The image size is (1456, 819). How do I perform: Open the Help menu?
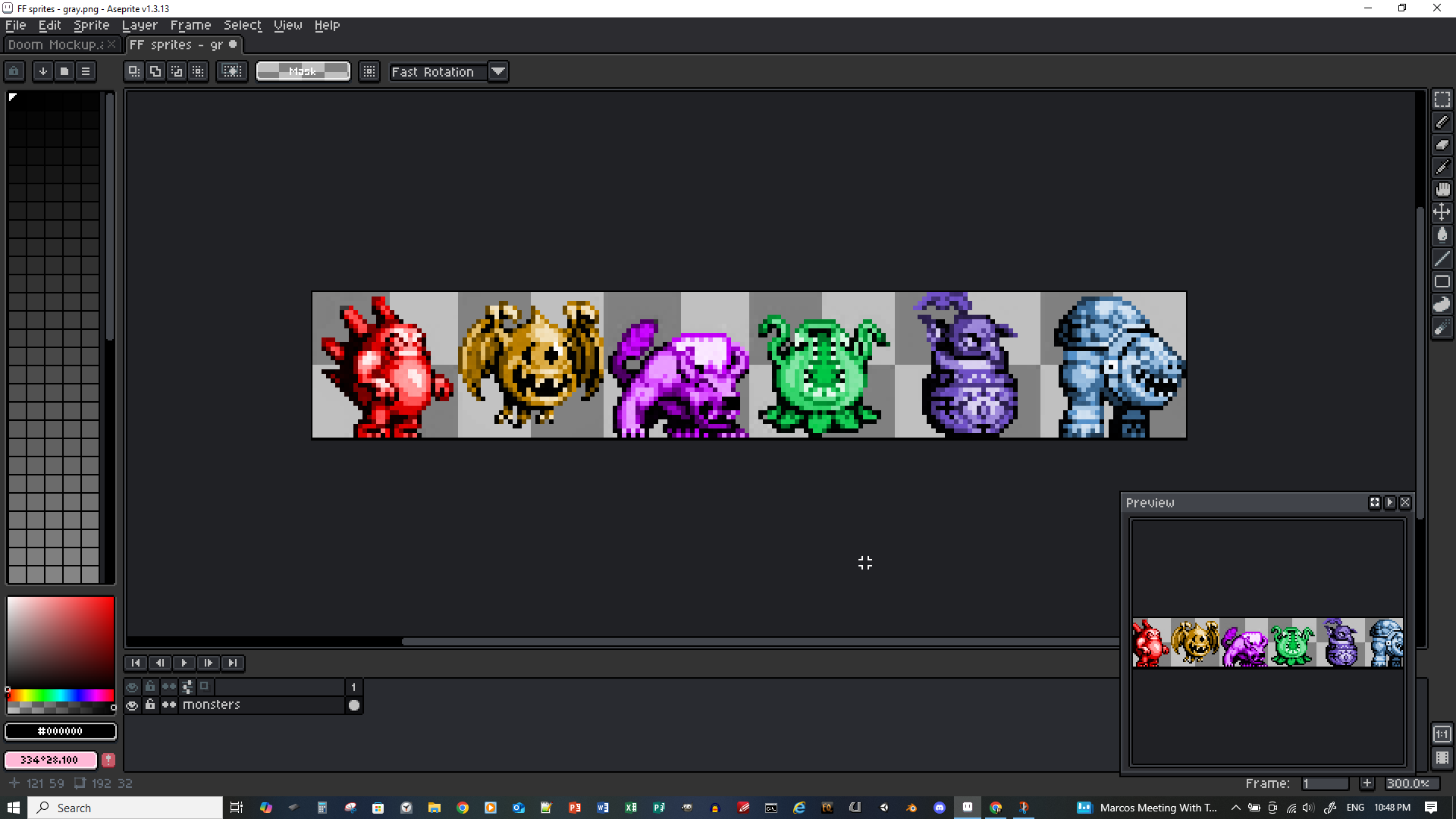coord(328,25)
